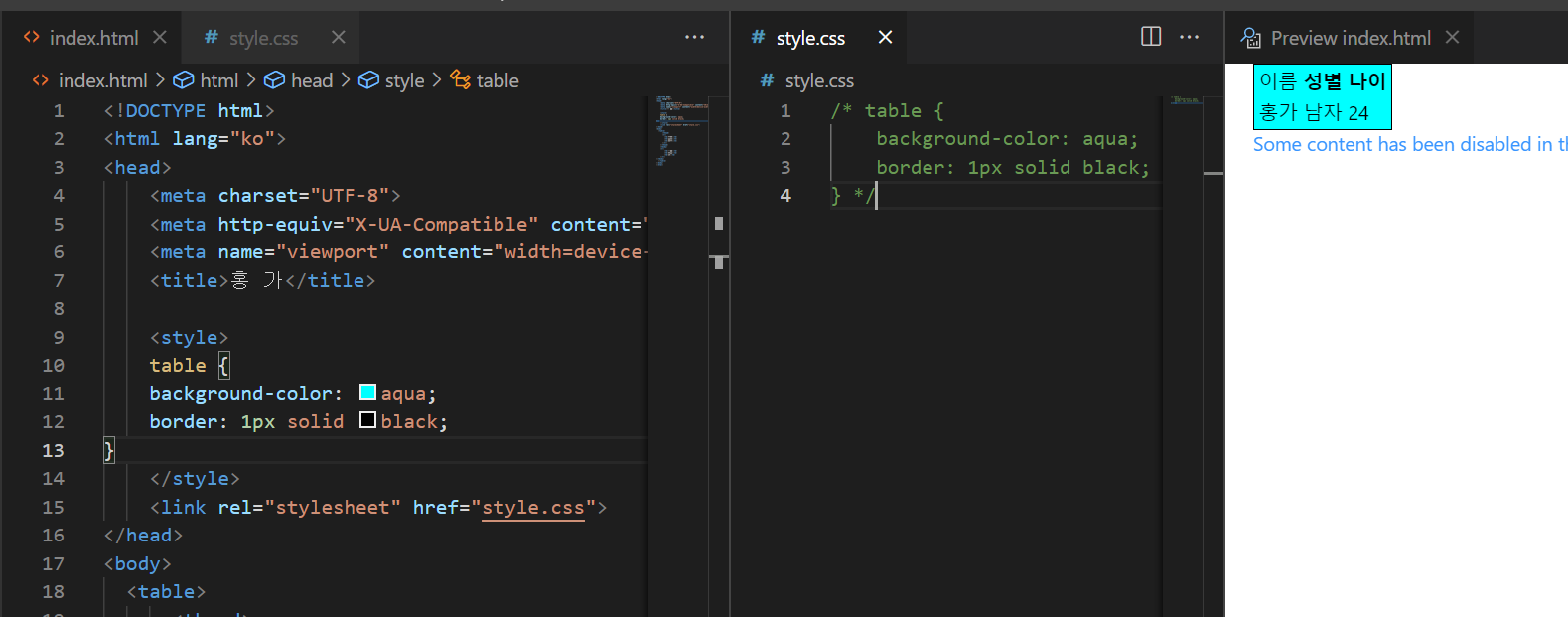Click the preview icon on Preview index.html tab
This screenshot has width=1568, height=617.
coord(1251,38)
